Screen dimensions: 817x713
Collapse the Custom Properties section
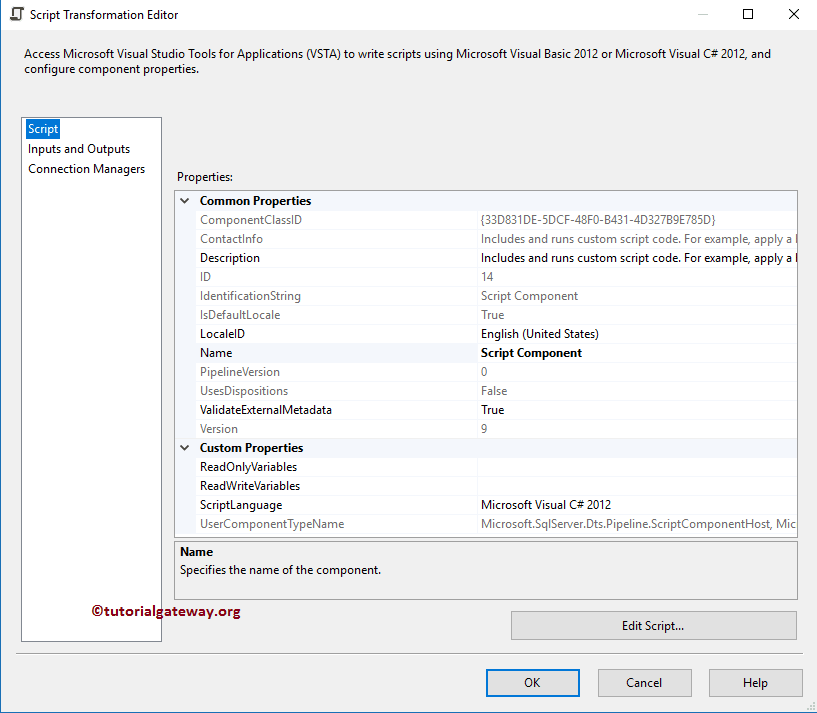click(x=184, y=447)
